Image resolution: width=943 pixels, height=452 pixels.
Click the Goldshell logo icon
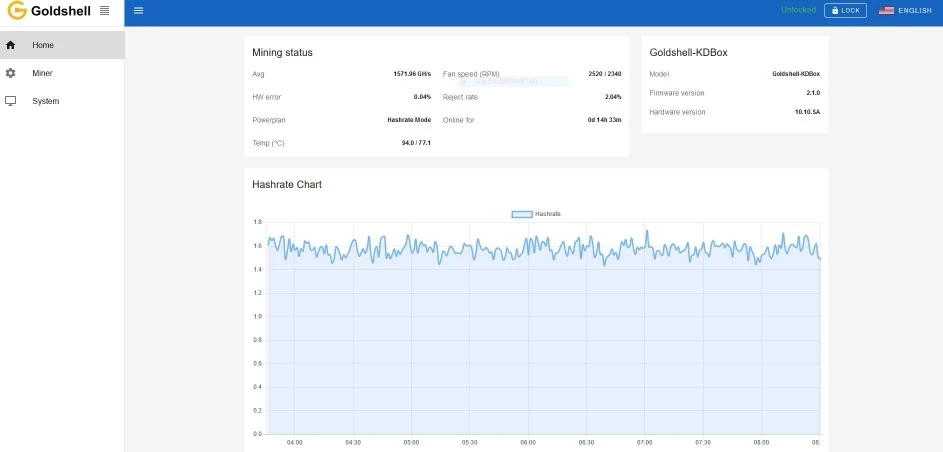(17, 10)
